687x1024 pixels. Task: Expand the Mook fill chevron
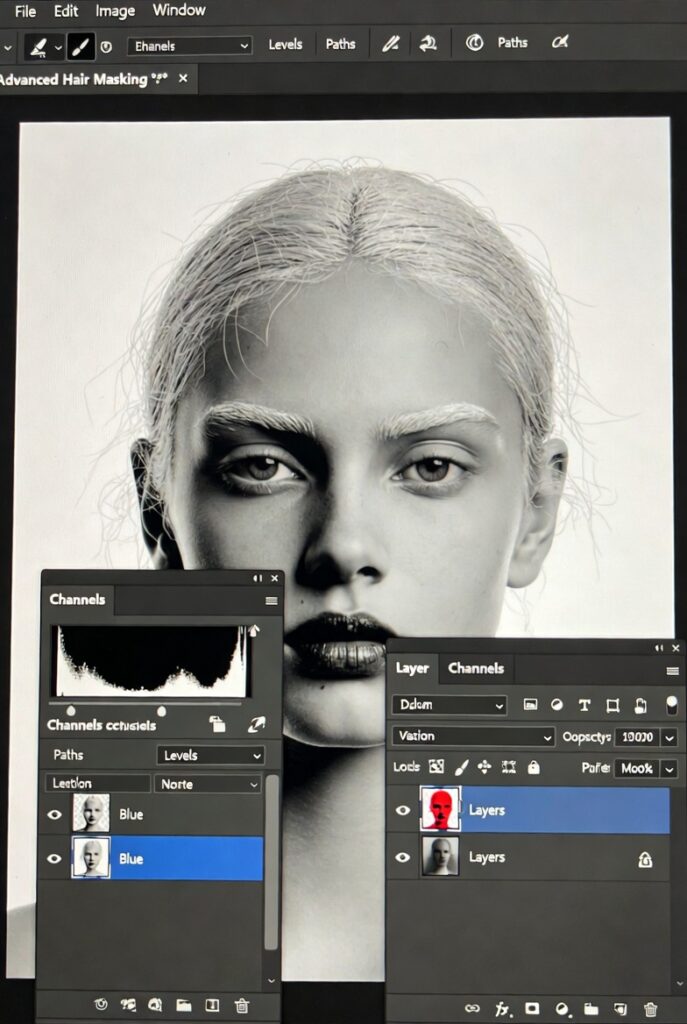[x=669, y=769]
